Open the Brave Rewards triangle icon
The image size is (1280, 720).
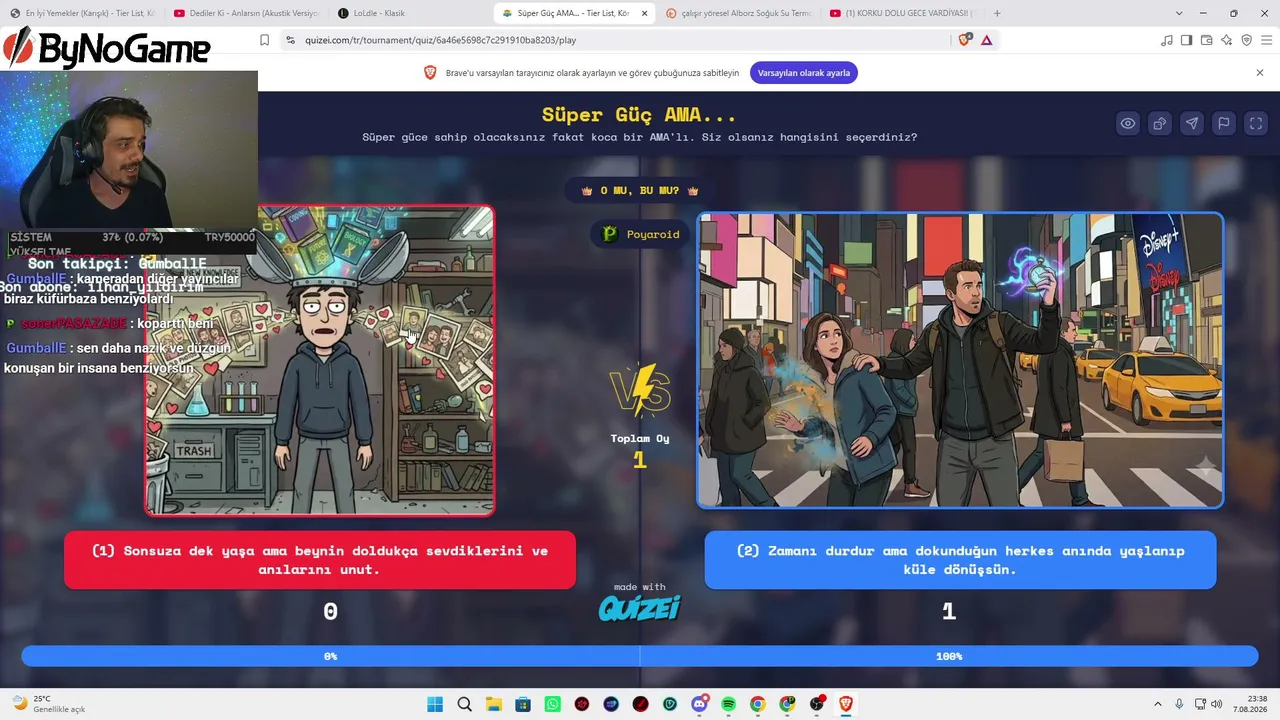(x=987, y=40)
